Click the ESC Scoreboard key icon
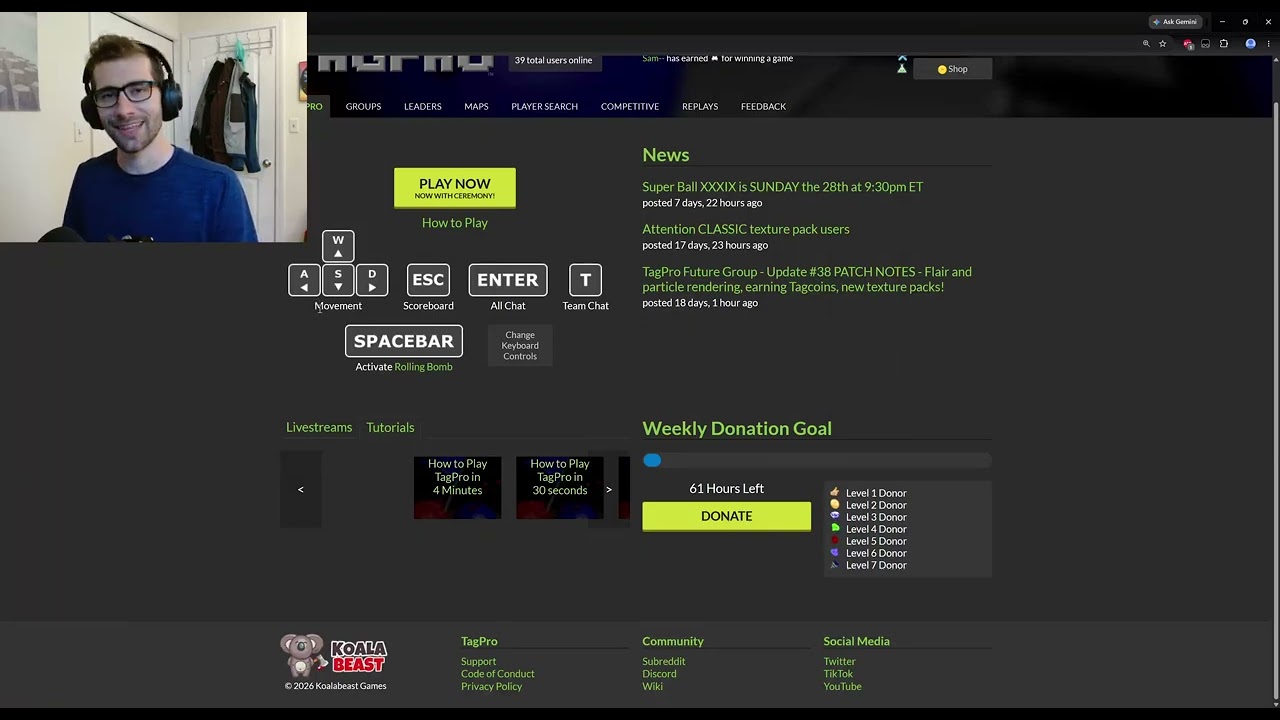 pos(428,280)
